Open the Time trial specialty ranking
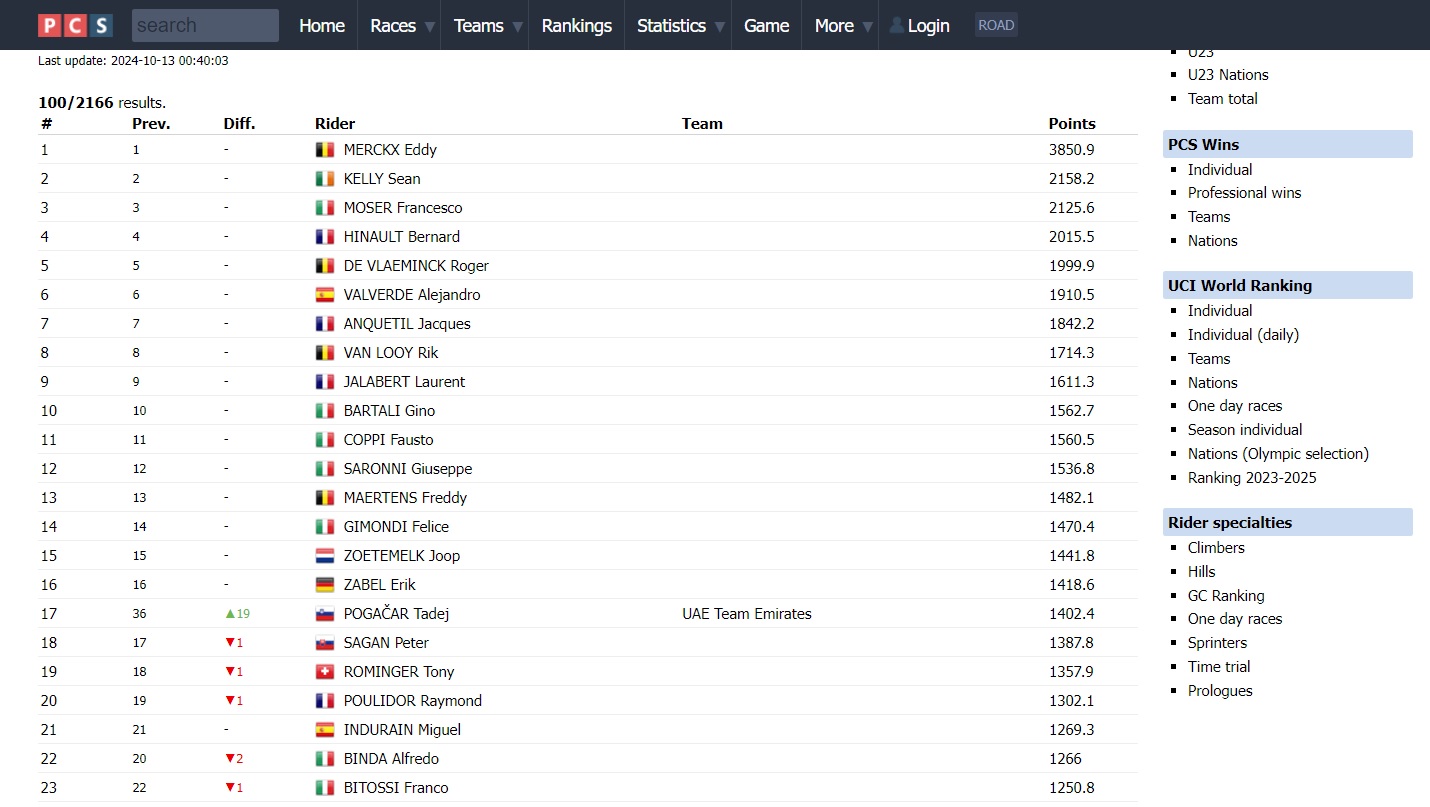Image resolution: width=1430 pixels, height=807 pixels. point(1219,667)
